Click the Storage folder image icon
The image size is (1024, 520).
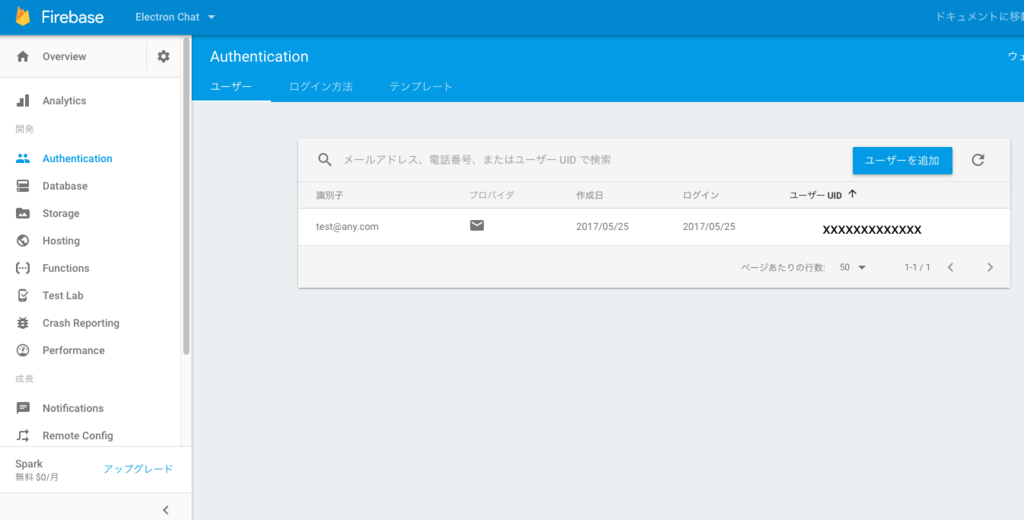point(23,213)
